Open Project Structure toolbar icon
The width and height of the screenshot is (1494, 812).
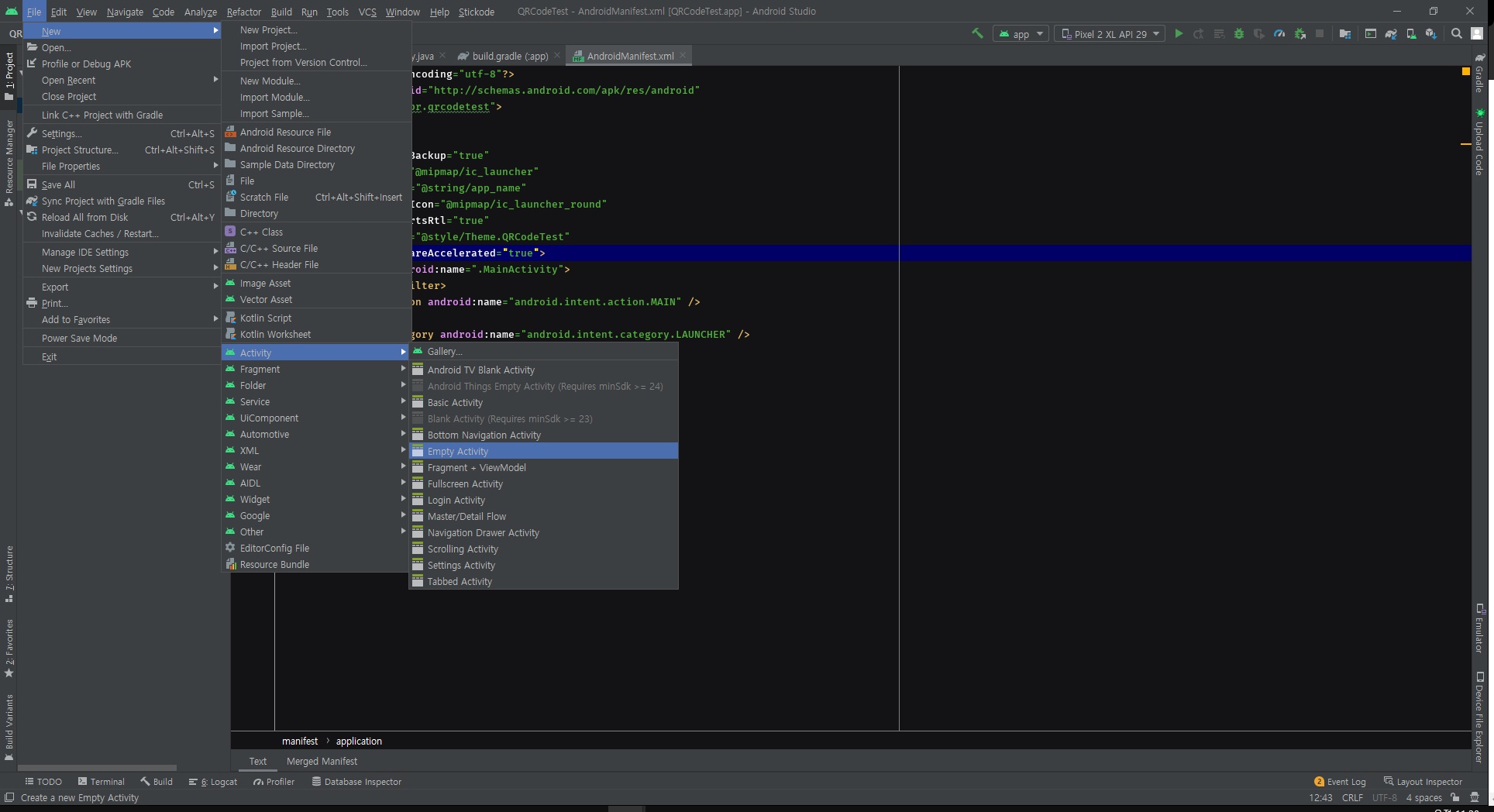(1345, 33)
